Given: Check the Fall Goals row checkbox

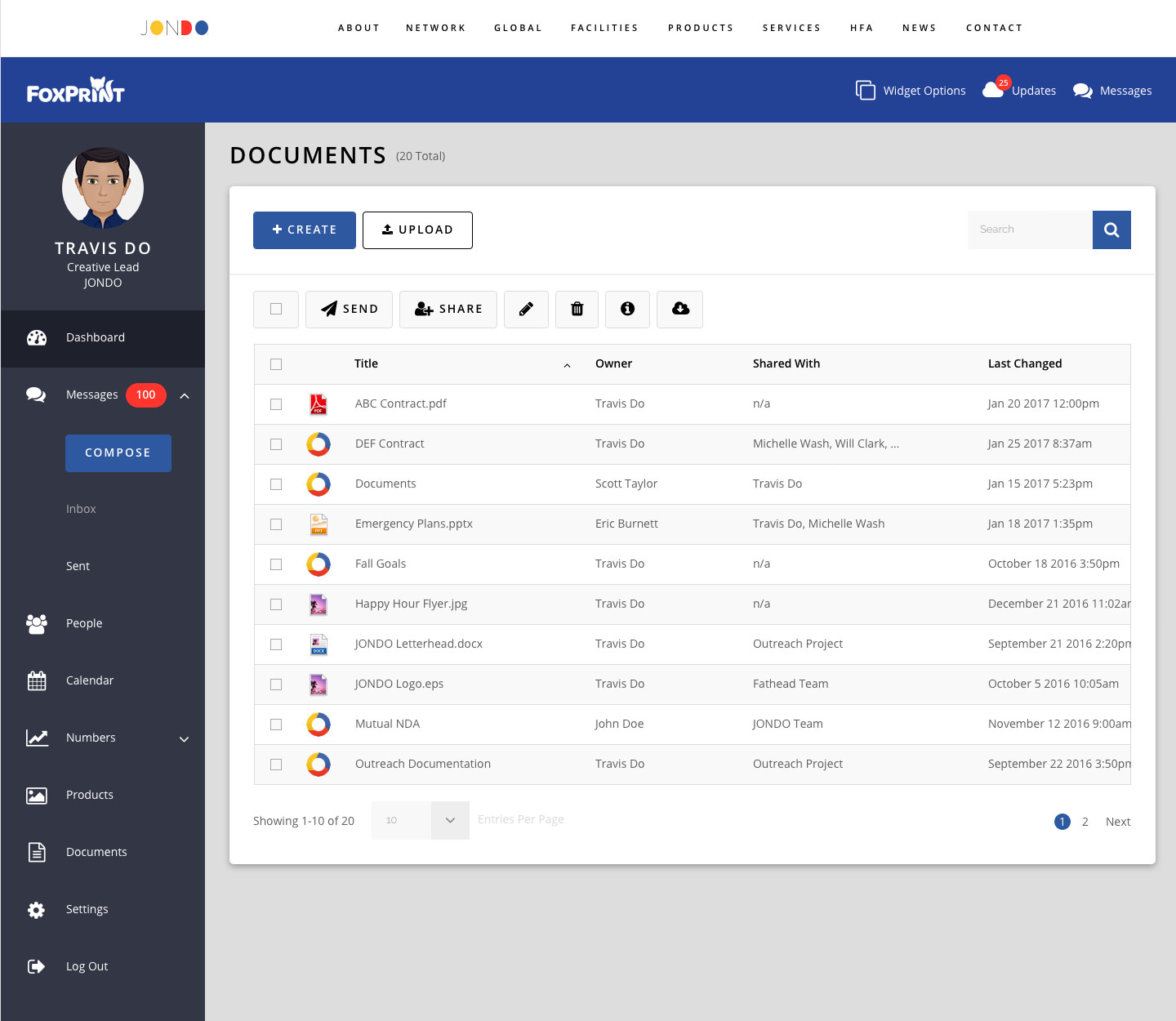Looking at the screenshot, I should [276, 564].
